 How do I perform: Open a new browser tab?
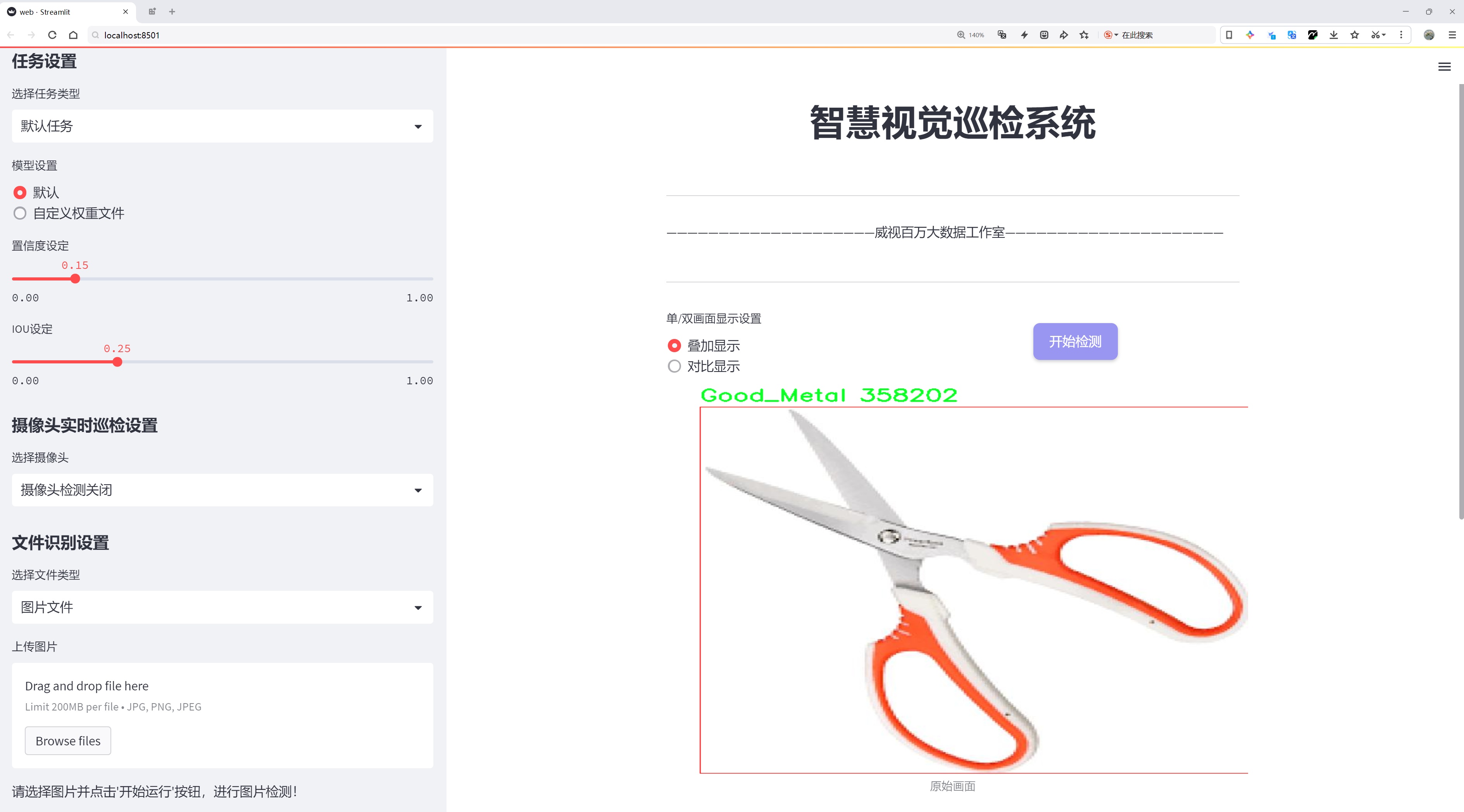(x=172, y=11)
